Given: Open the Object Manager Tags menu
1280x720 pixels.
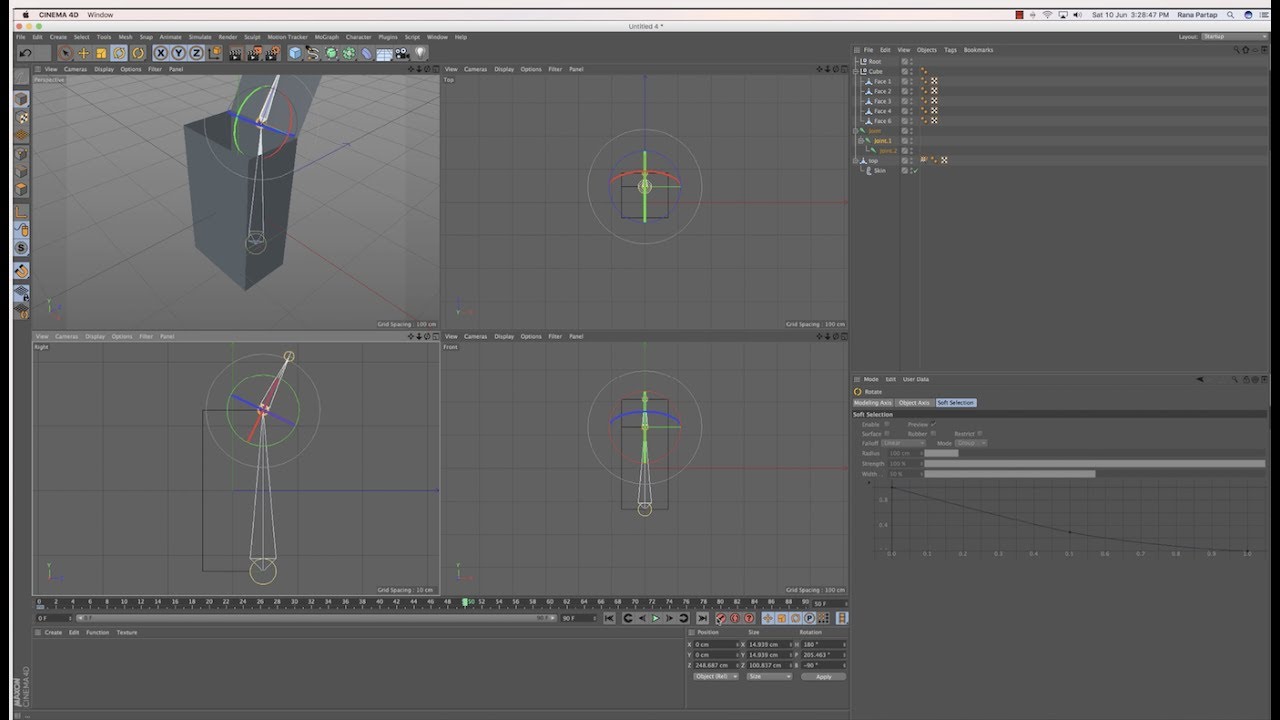Looking at the screenshot, I should 950,50.
